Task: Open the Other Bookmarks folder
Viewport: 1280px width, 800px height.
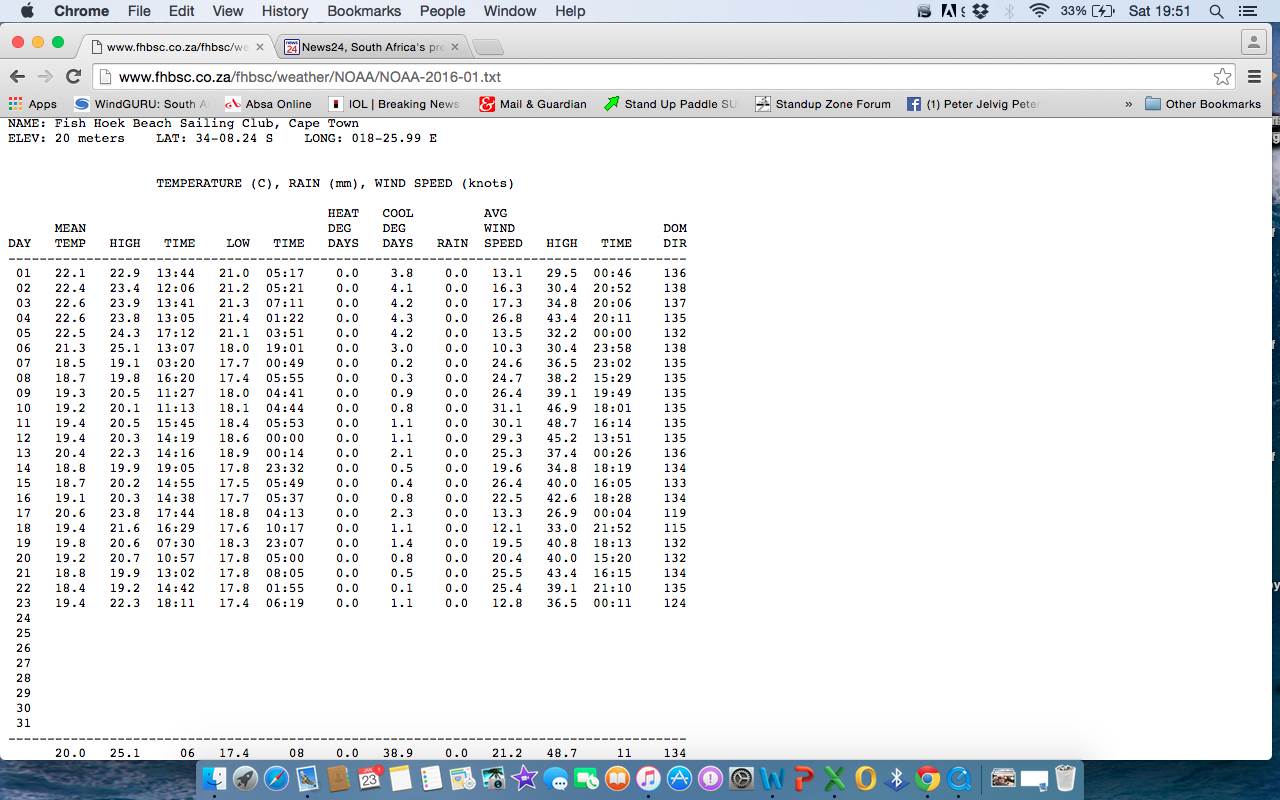Action: [x=1203, y=104]
